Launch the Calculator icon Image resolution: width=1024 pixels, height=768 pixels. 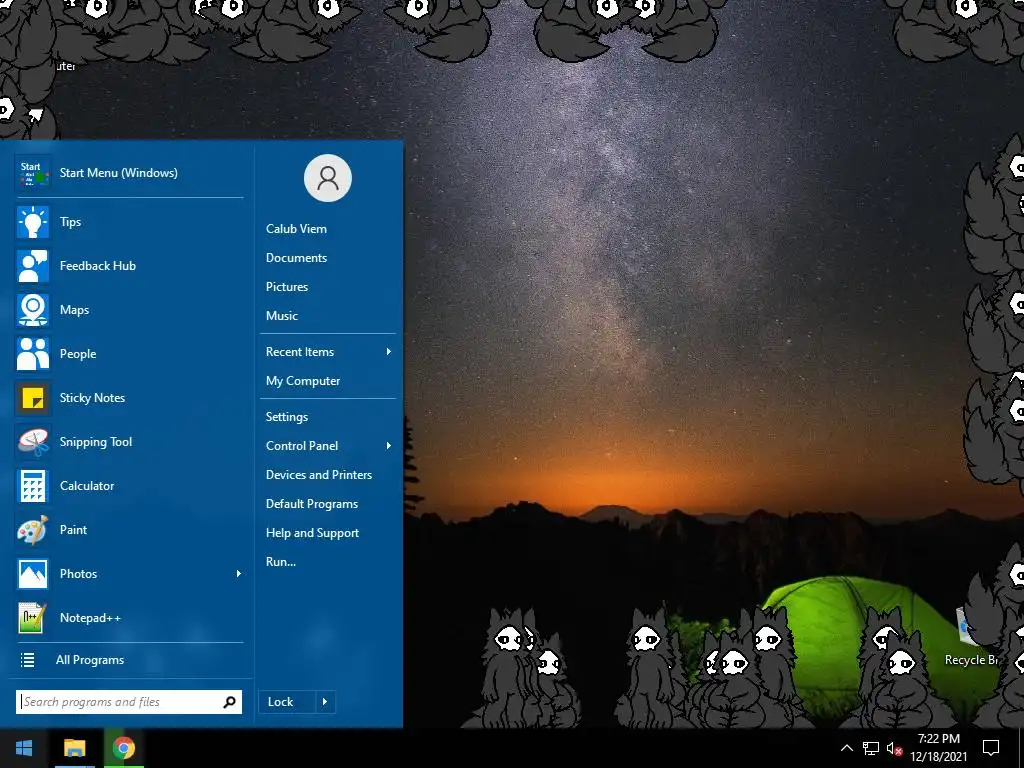click(x=33, y=486)
